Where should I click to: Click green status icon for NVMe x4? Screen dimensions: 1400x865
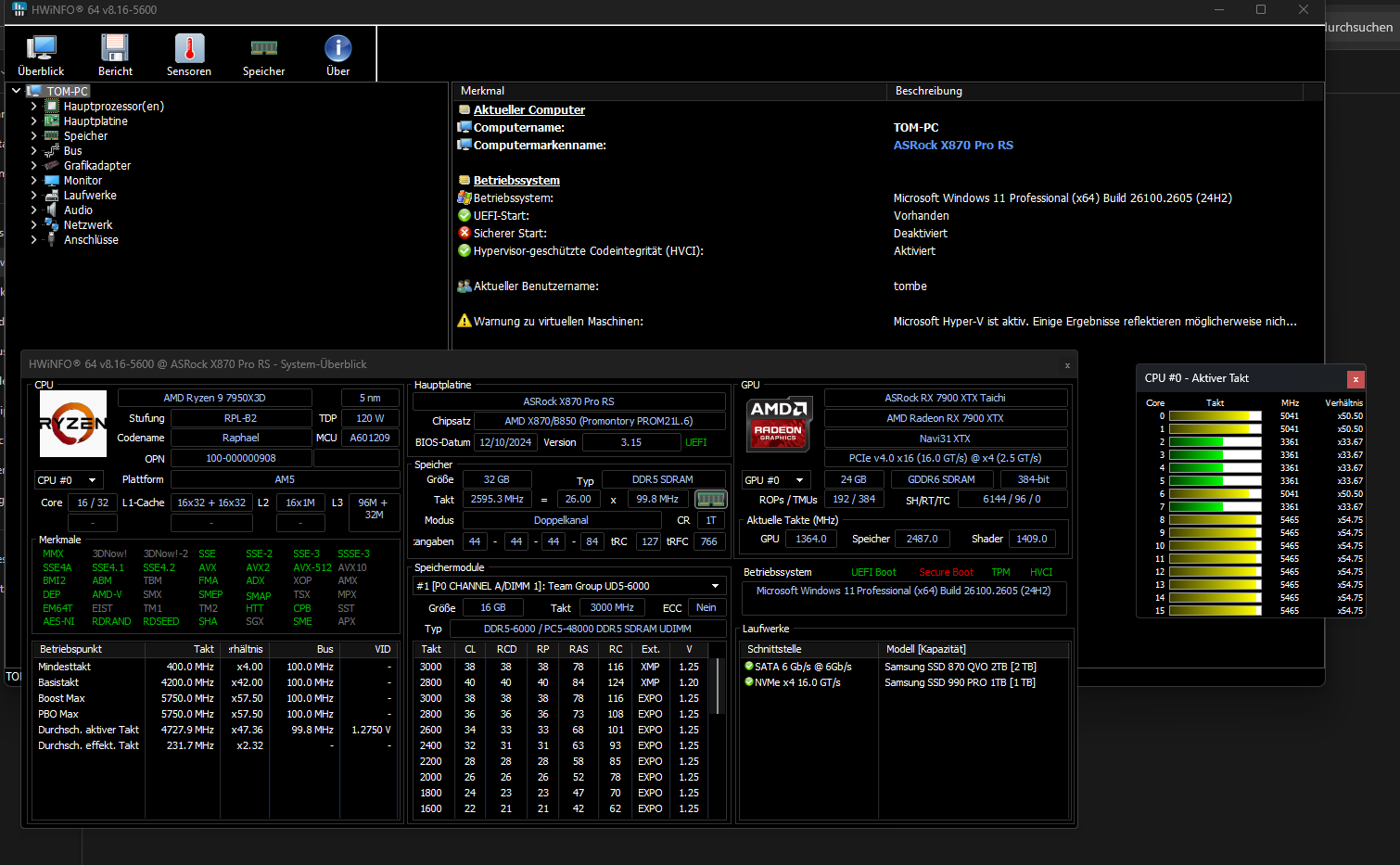pyautogui.click(x=749, y=681)
